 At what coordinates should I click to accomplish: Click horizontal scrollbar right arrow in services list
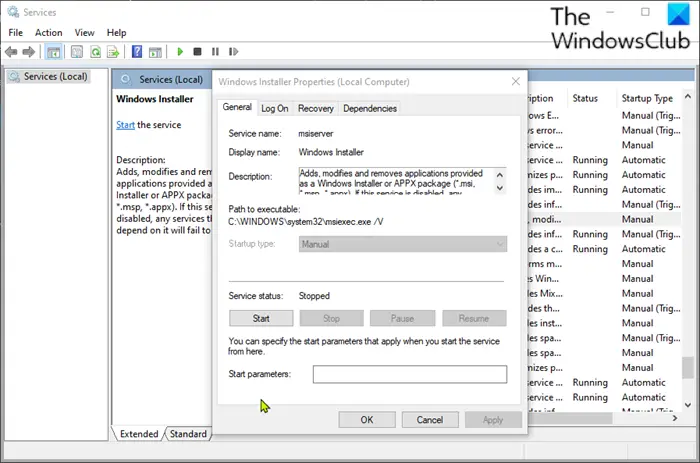point(675,418)
